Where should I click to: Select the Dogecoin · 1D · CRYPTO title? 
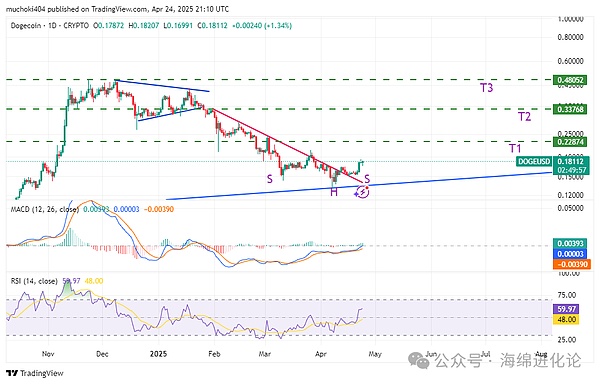(x=50, y=26)
